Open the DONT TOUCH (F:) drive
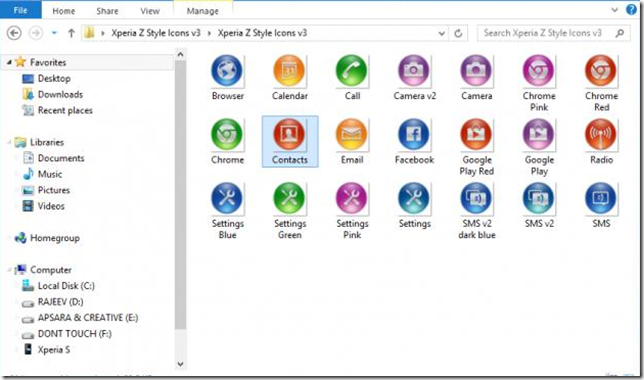The width and height of the screenshot is (644, 380). tap(74, 334)
